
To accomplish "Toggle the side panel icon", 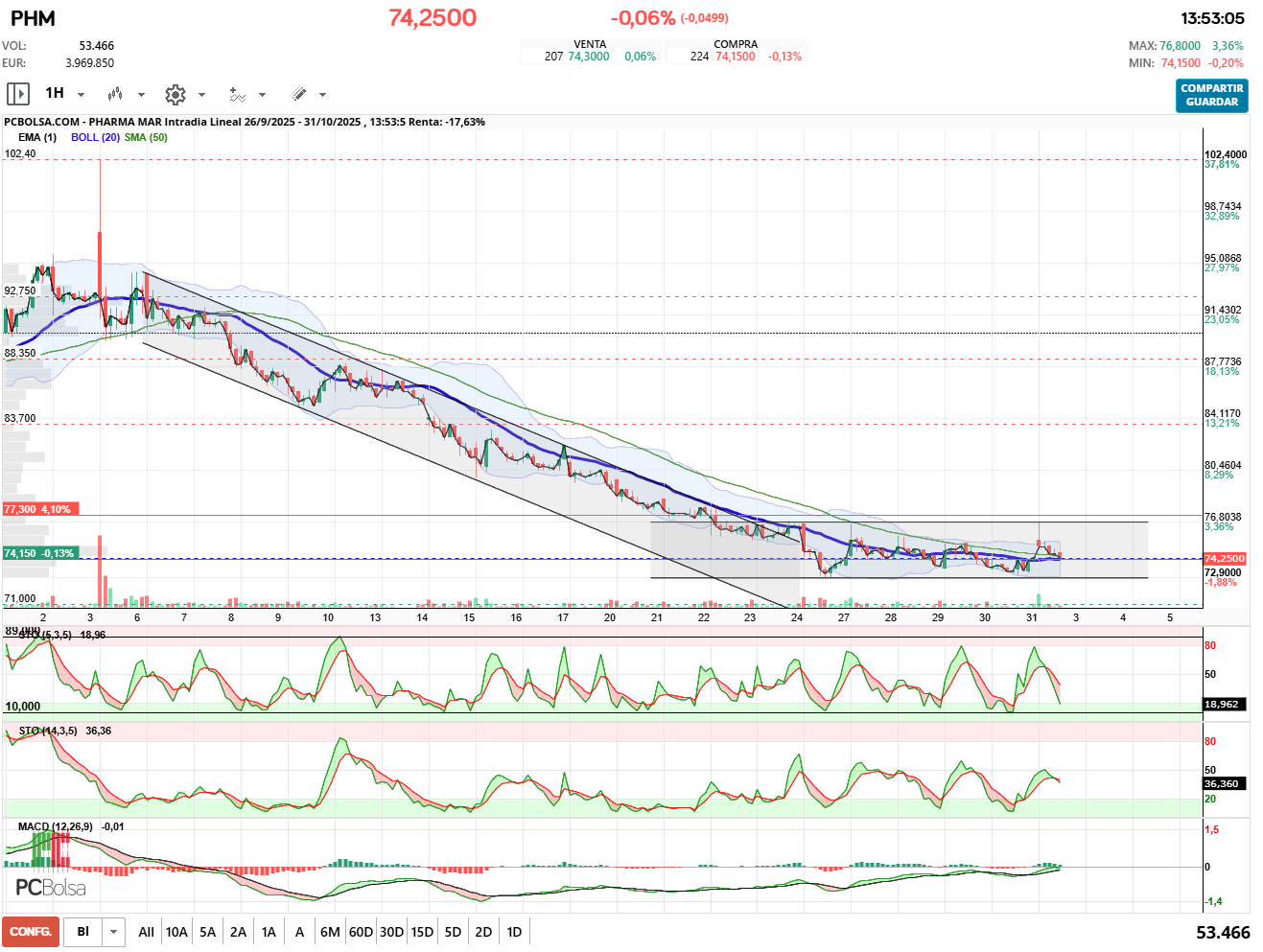I will tap(17, 94).
